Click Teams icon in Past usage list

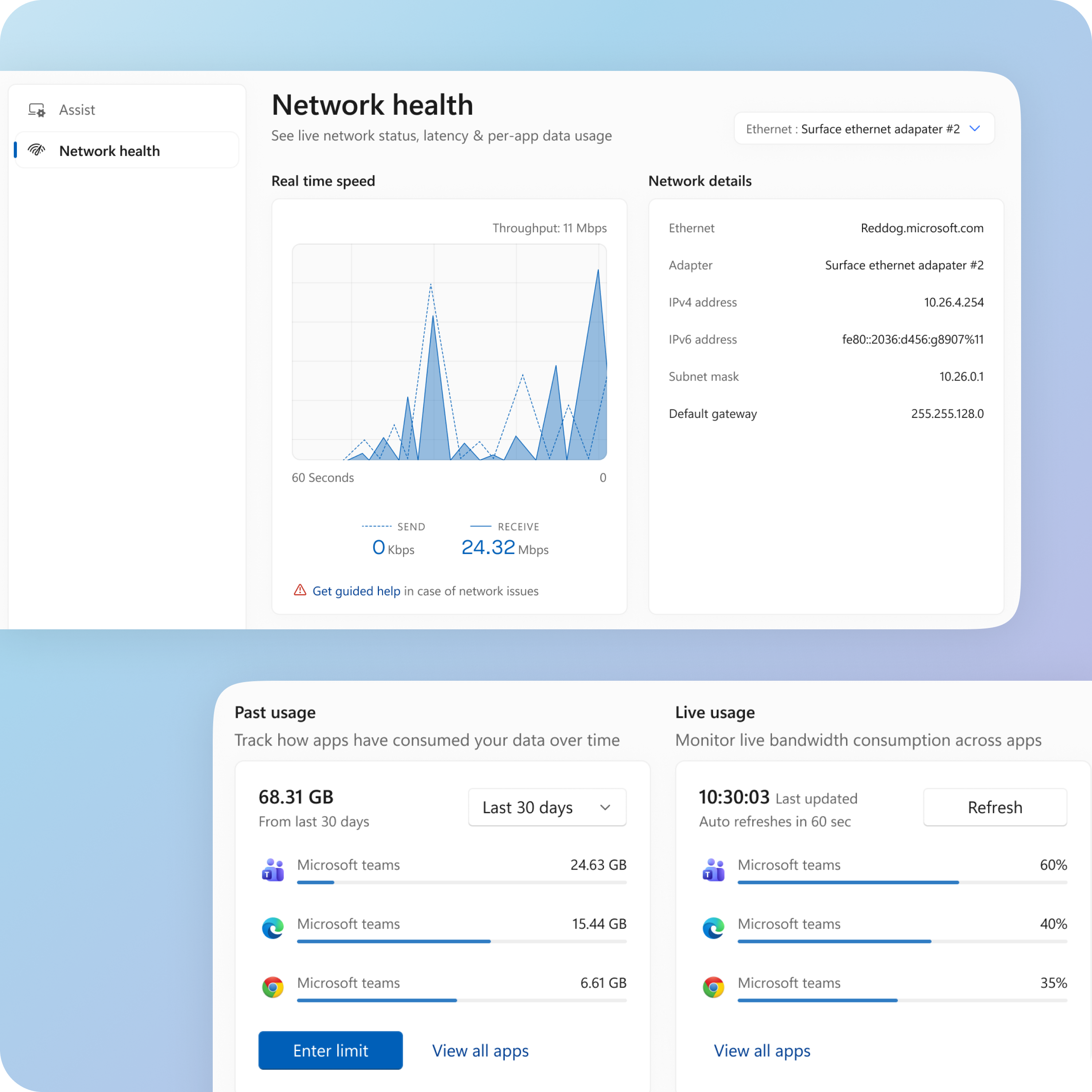(x=273, y=870)
